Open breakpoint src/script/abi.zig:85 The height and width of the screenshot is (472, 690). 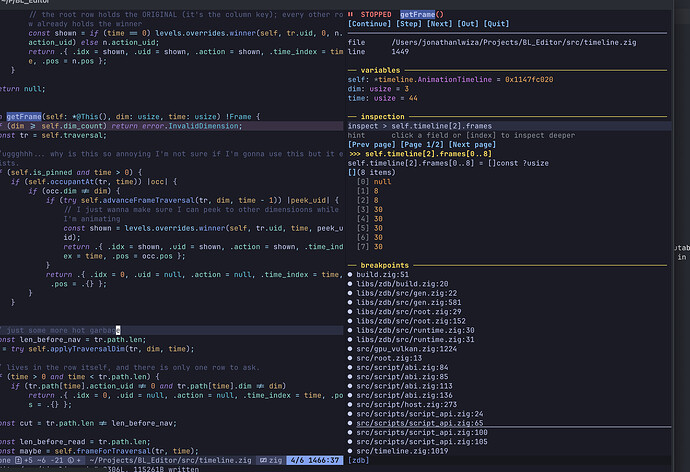[x=402, y=377]
